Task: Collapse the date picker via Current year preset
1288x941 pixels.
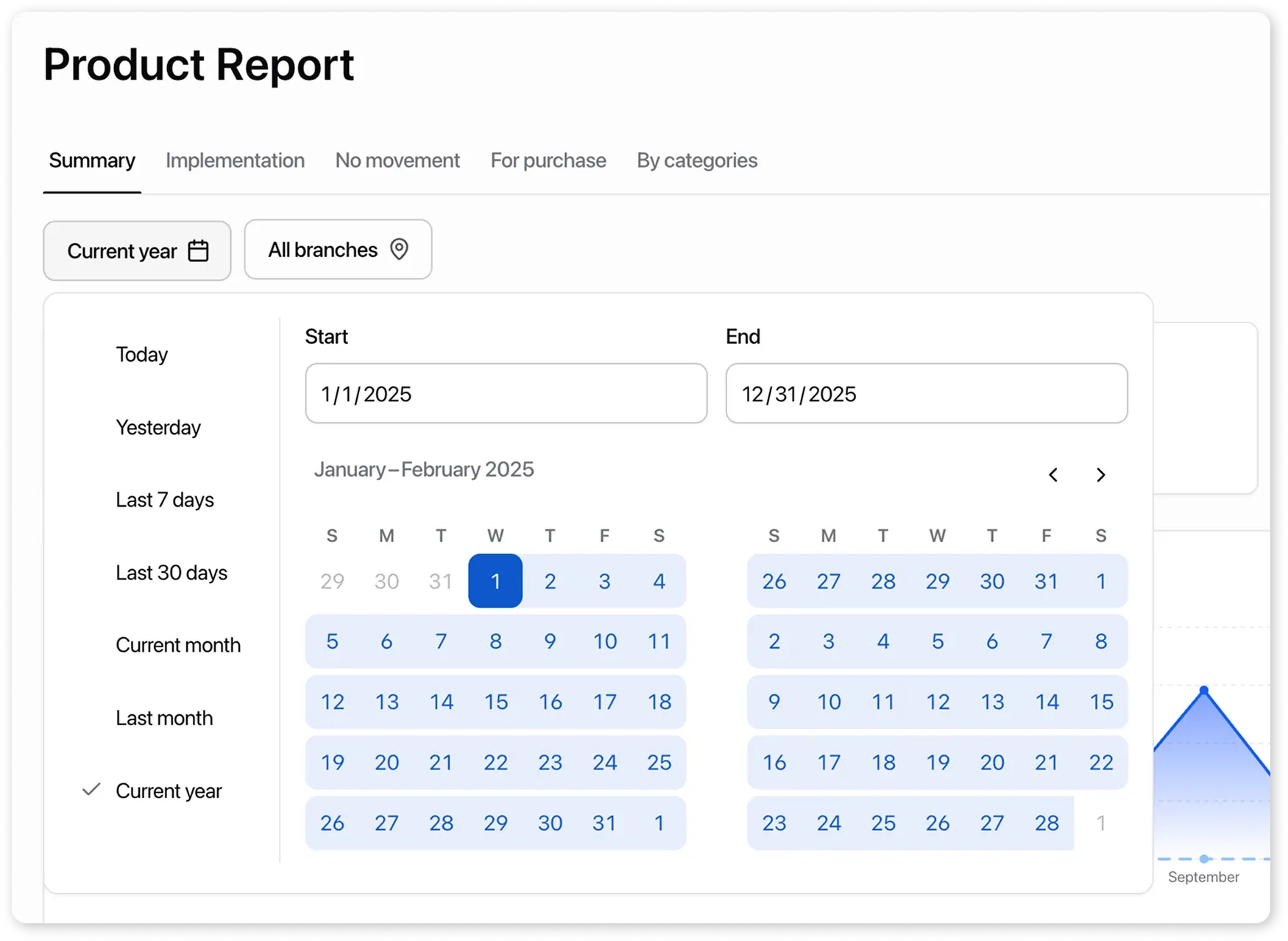Action: (169, 790)
